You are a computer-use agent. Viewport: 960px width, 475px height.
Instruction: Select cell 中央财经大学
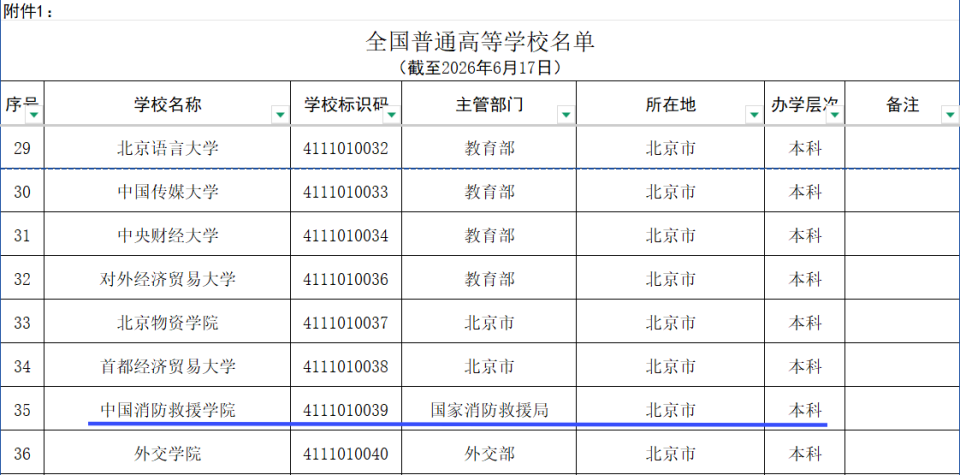(x=167, y=234)
